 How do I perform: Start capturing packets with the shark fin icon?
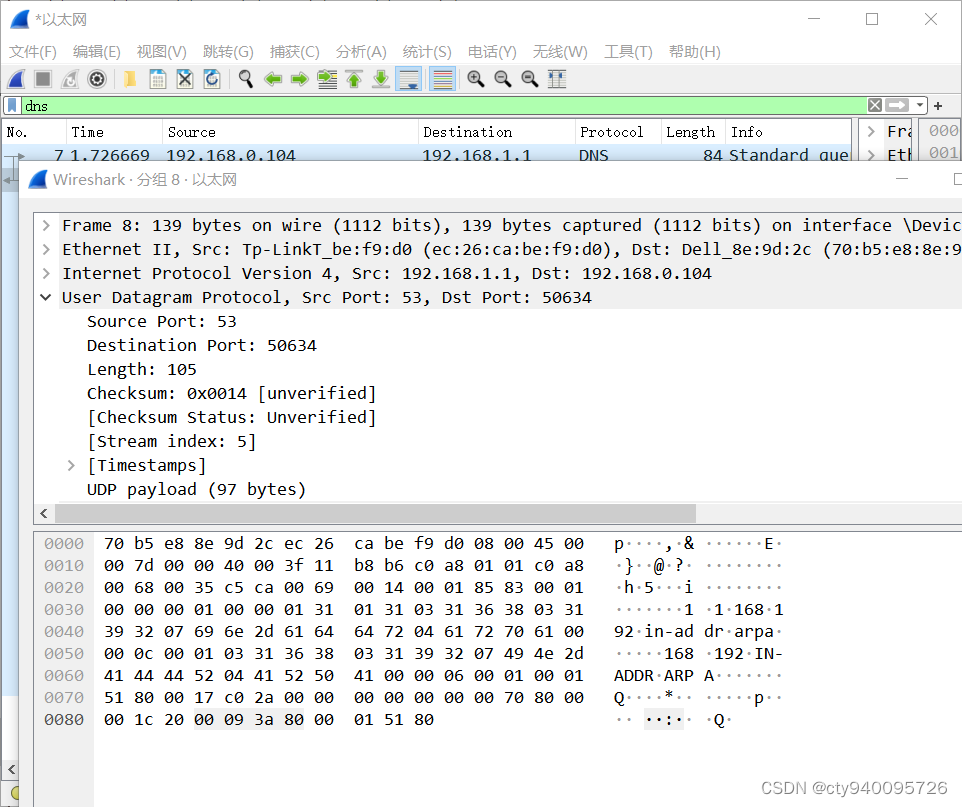click(17, 79)
